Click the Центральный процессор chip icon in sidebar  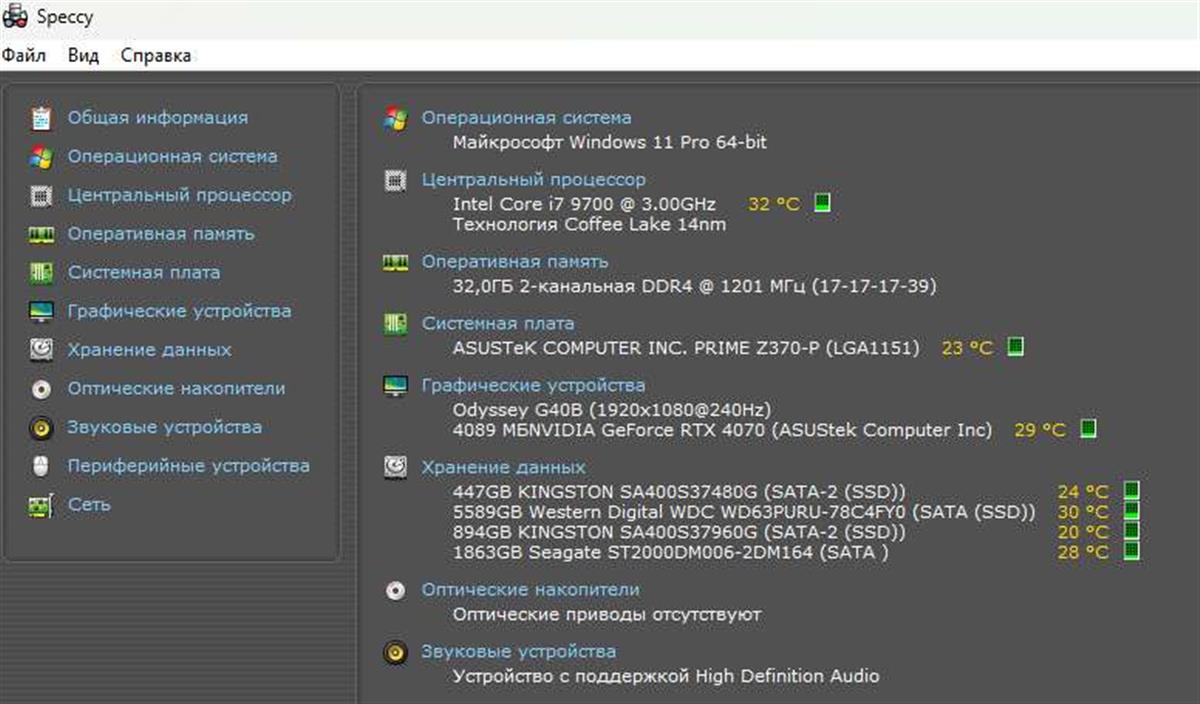click(41, 196)
